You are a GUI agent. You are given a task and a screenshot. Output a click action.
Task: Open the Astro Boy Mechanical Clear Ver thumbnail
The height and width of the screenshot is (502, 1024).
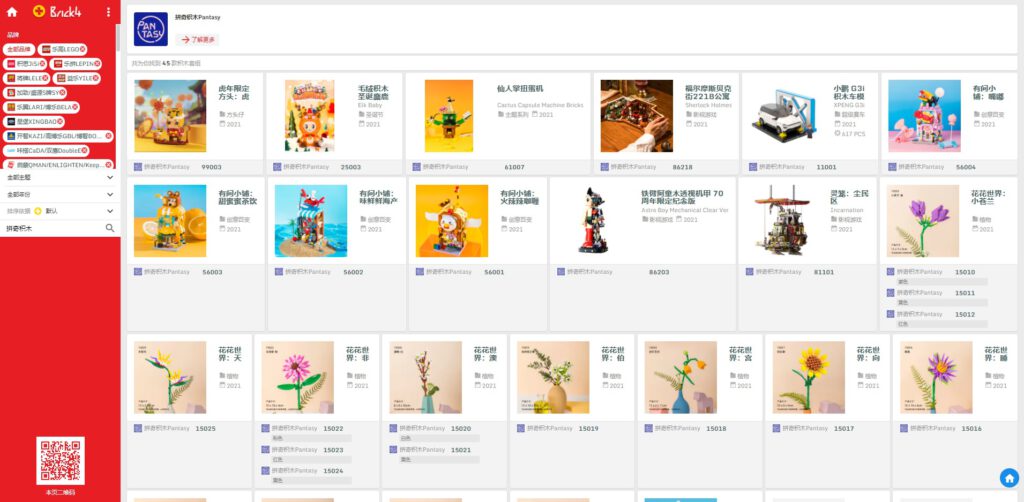click(x=593, y=221)
